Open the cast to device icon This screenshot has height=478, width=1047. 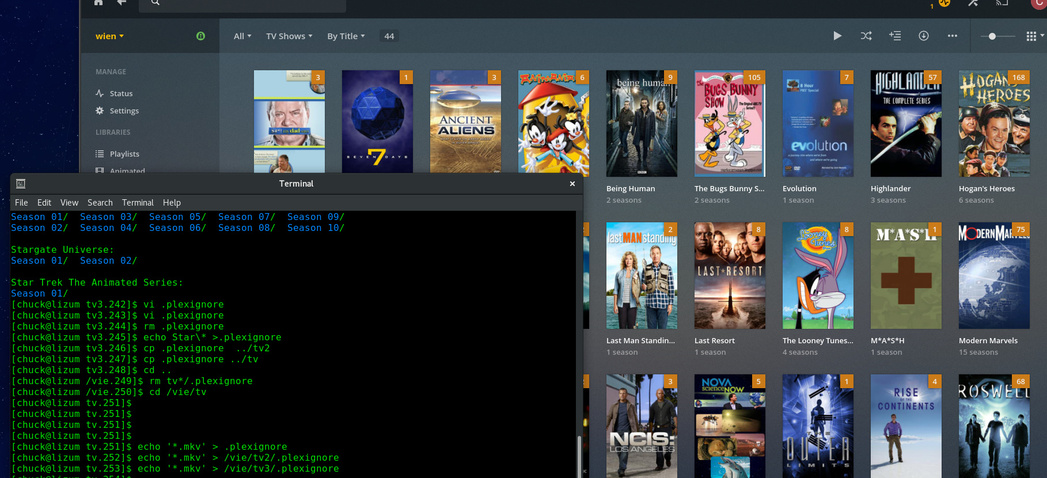1002,3
